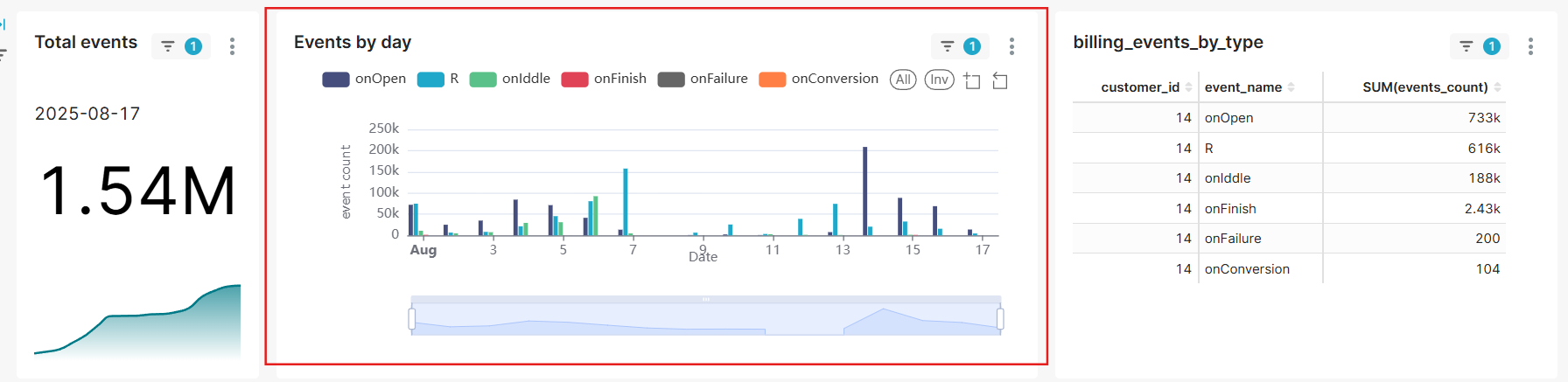
Task: Click the 200 value cell
Action: click(x=1414, y=239)
